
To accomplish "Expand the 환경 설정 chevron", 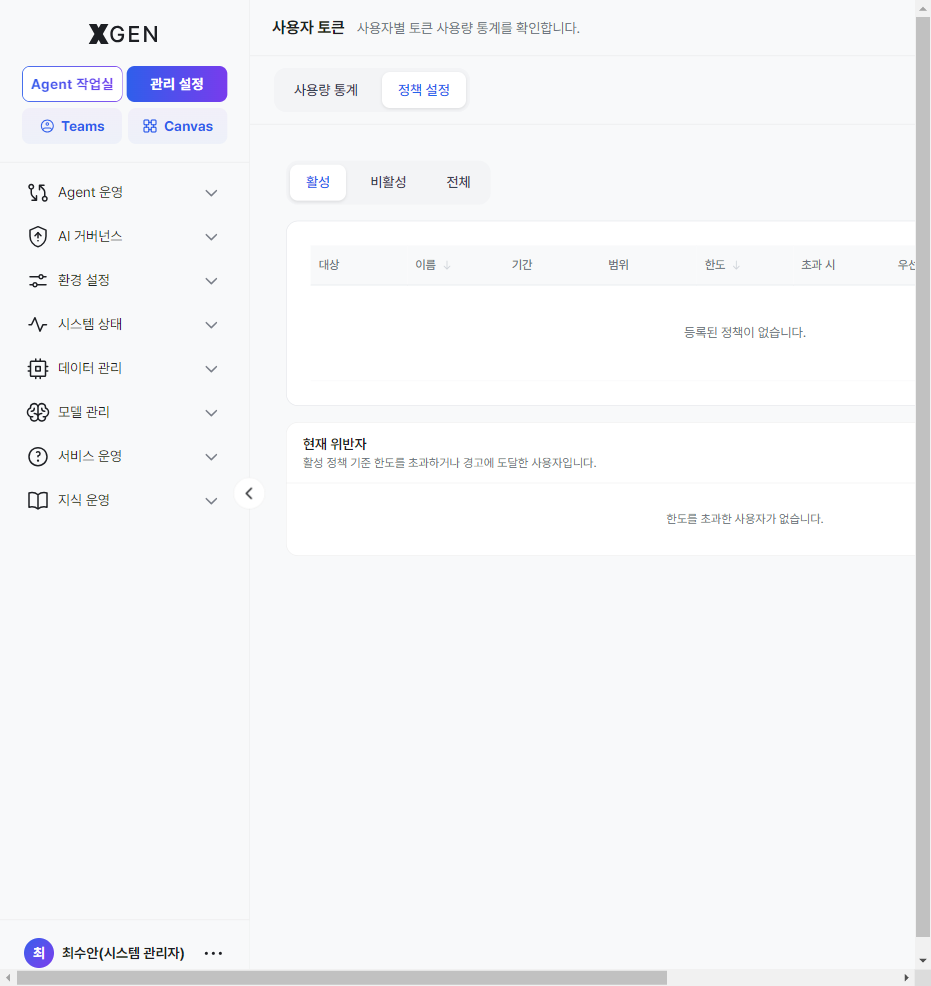I will click(x=211, y=281).
